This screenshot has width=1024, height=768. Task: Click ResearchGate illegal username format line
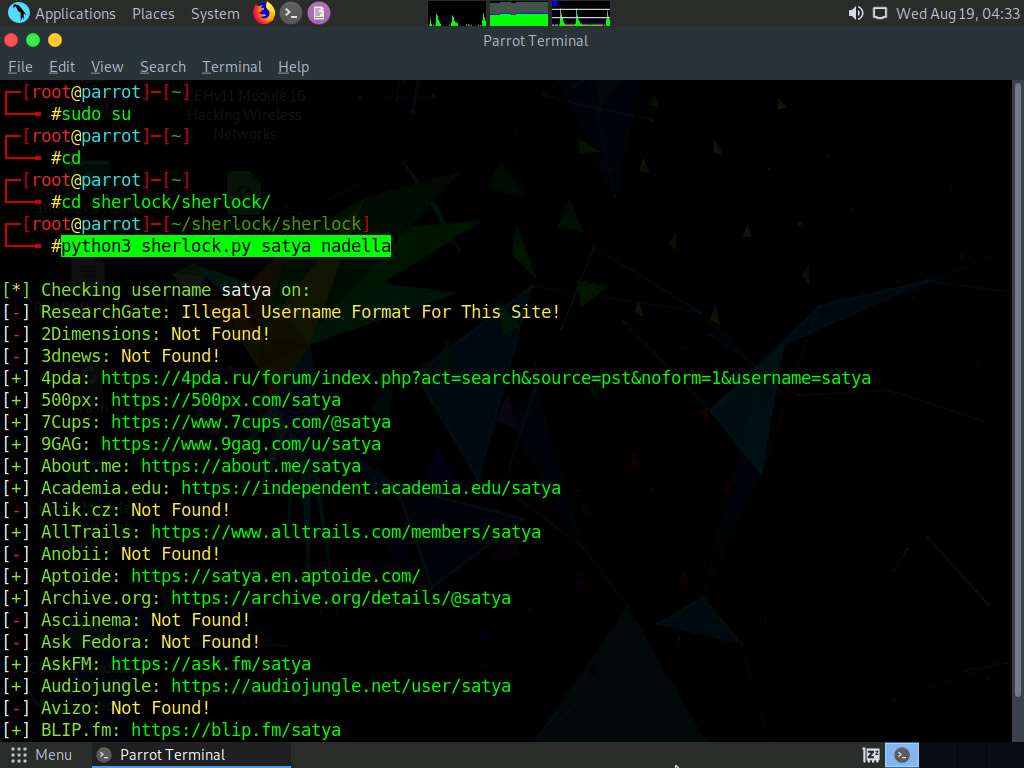(x=281, y=312)
